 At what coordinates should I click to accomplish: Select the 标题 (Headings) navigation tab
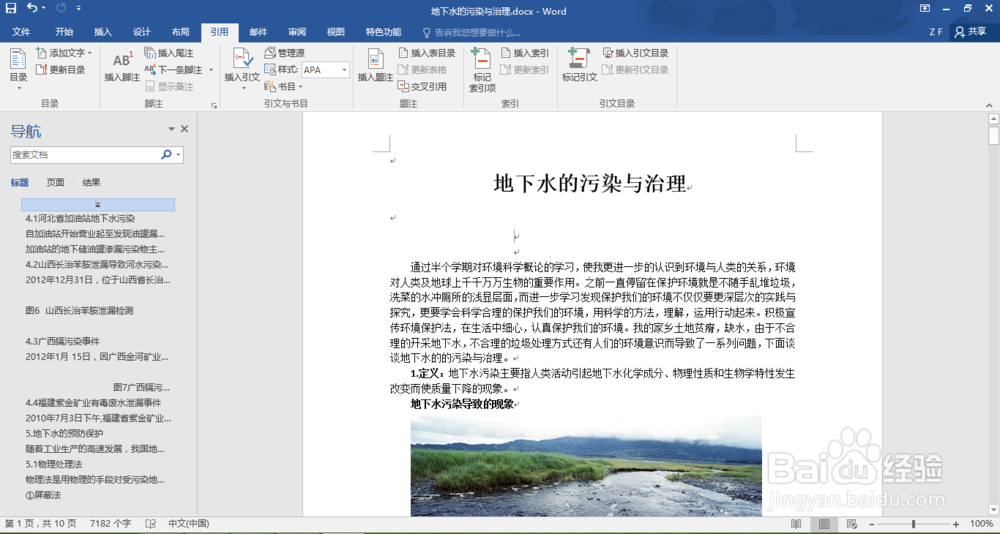(20, 182)
